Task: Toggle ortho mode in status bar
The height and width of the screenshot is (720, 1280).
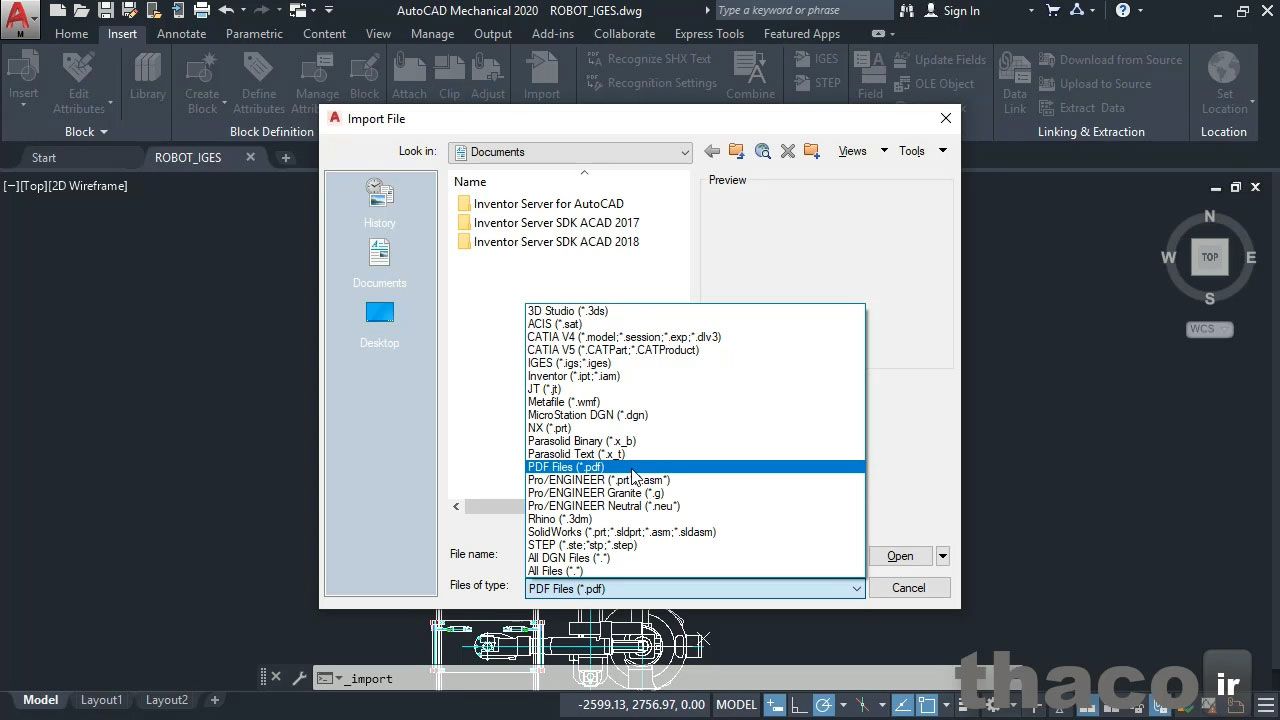Action: 801,705
